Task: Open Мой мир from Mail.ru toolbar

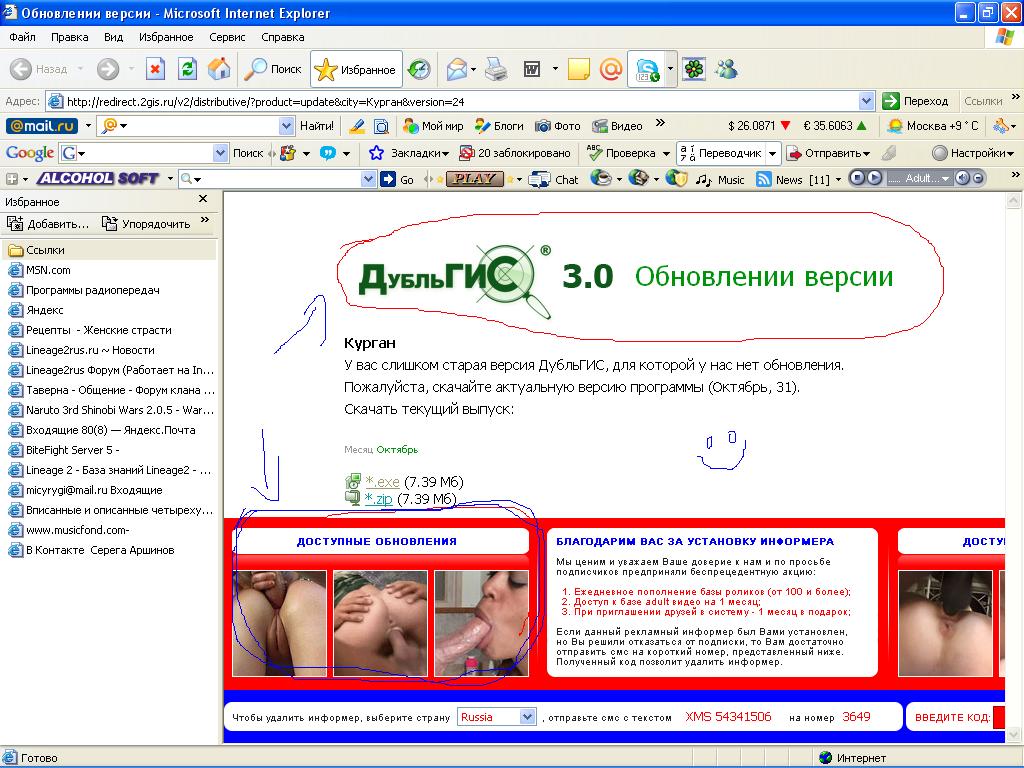Action: click(x=434, y=126)
